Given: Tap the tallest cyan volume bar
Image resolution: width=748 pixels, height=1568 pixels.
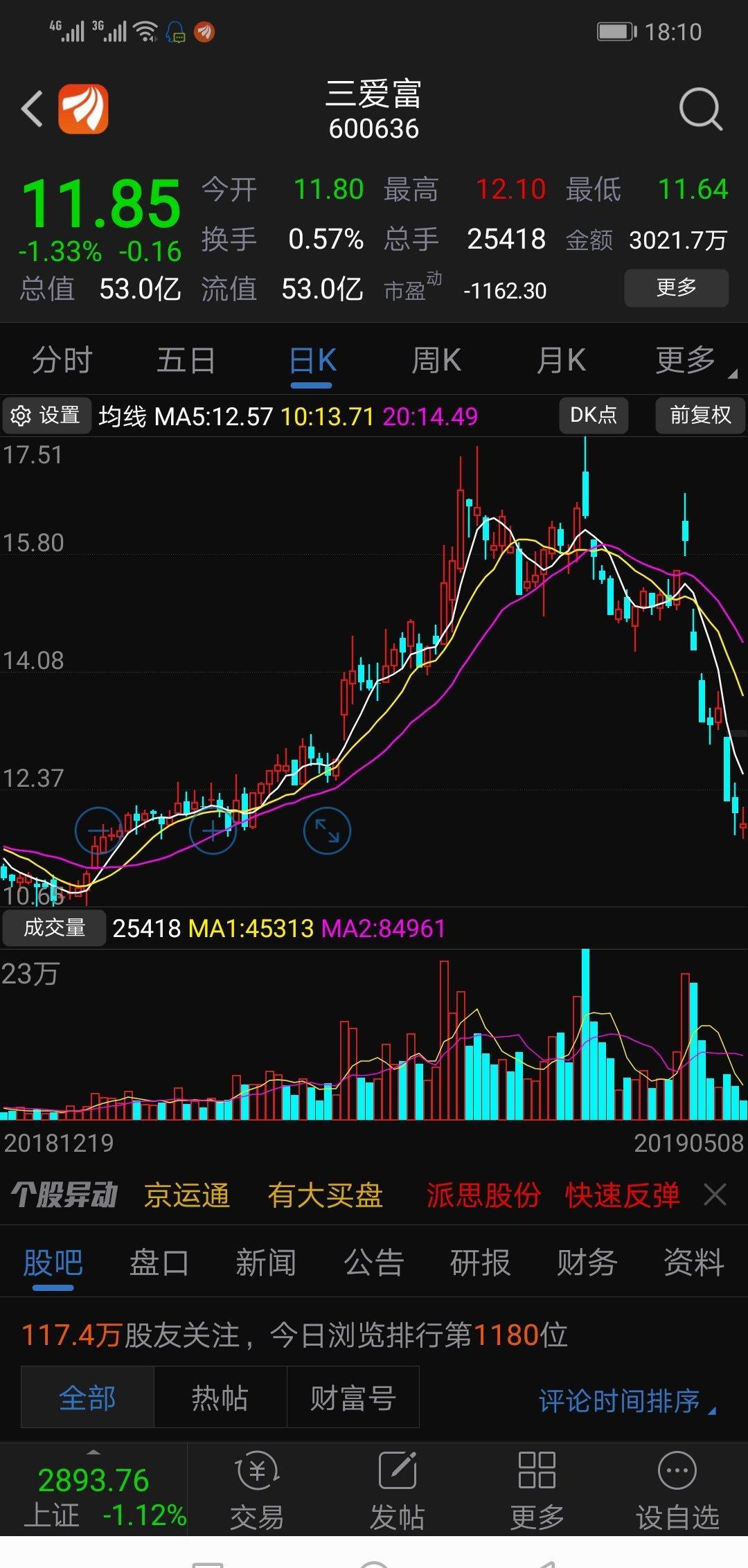Looking at the screenshot, I should tap(586, 1034).
